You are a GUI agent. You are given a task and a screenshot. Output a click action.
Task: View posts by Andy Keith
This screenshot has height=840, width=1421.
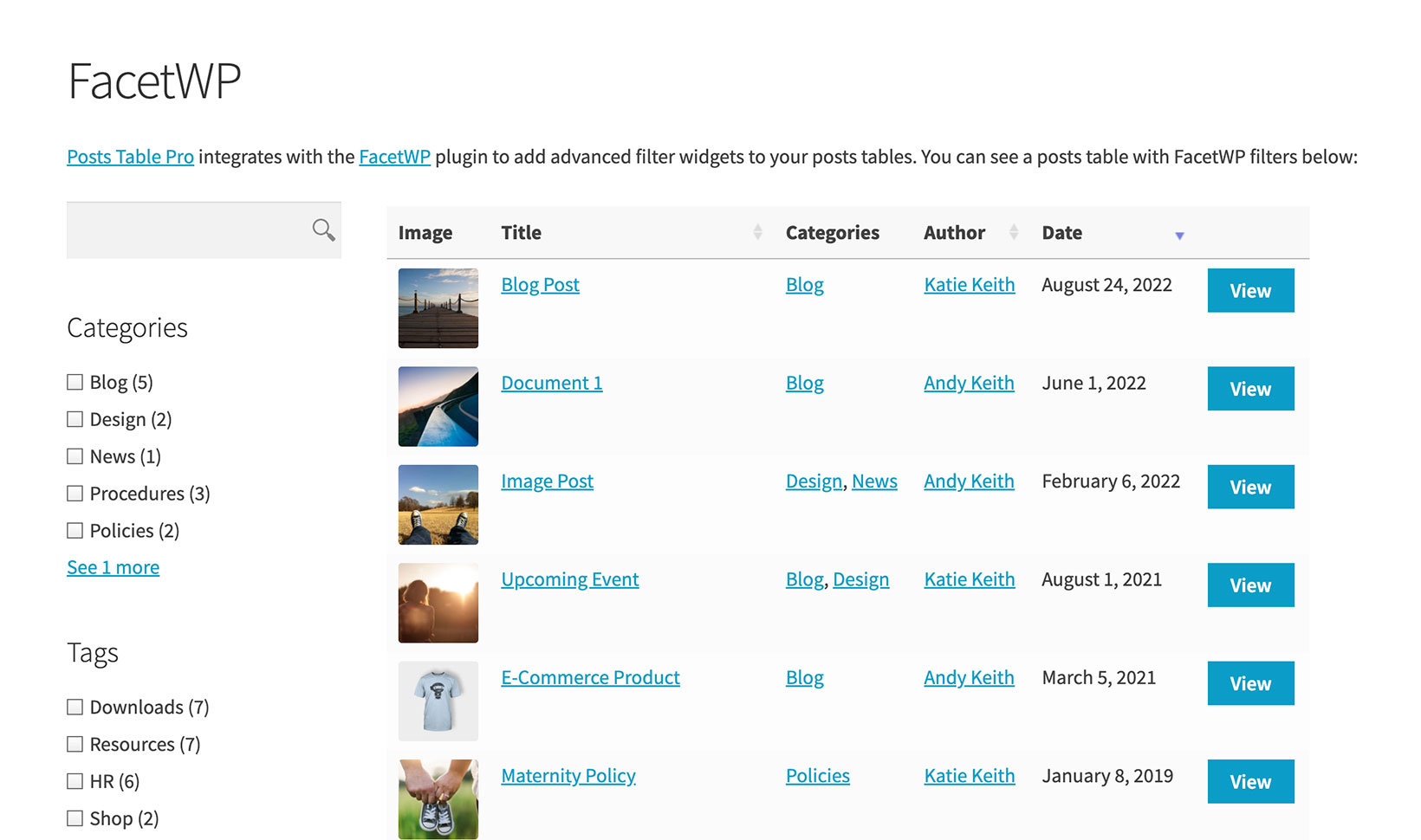click(x=969, y=382)
